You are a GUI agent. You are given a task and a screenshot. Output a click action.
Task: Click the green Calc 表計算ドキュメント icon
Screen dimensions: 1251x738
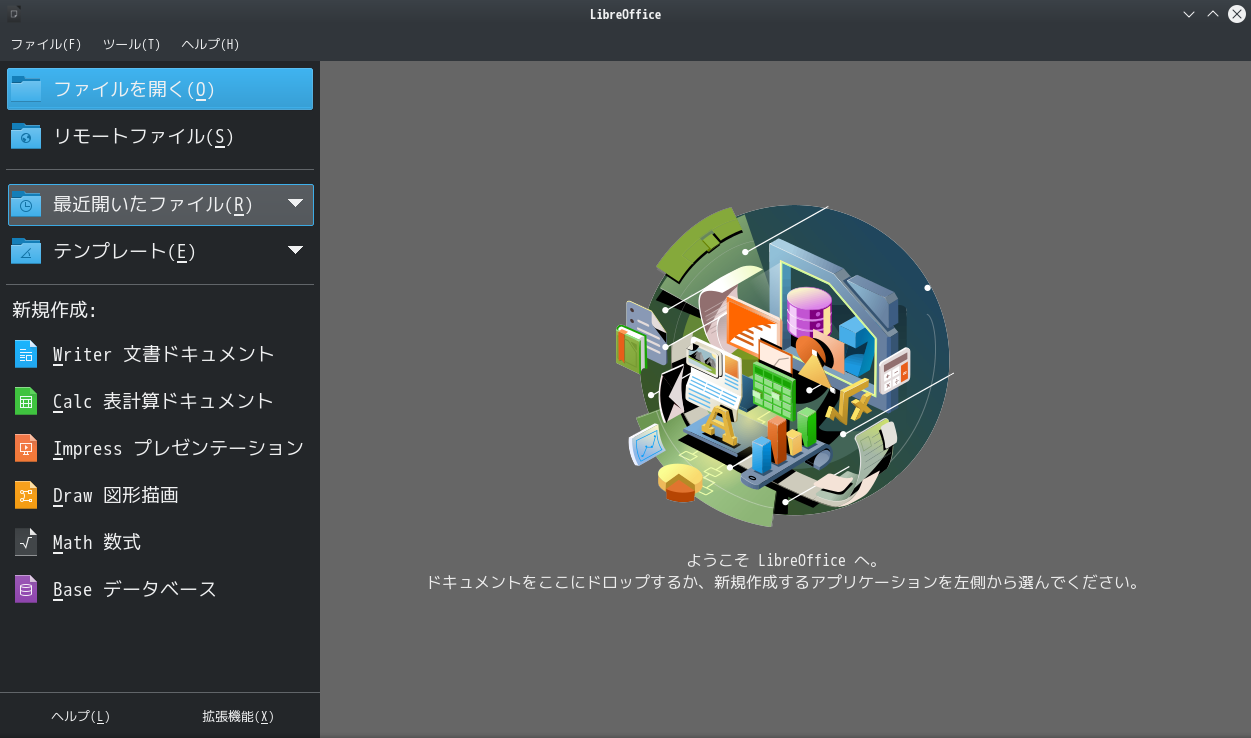tap(26, 401)
